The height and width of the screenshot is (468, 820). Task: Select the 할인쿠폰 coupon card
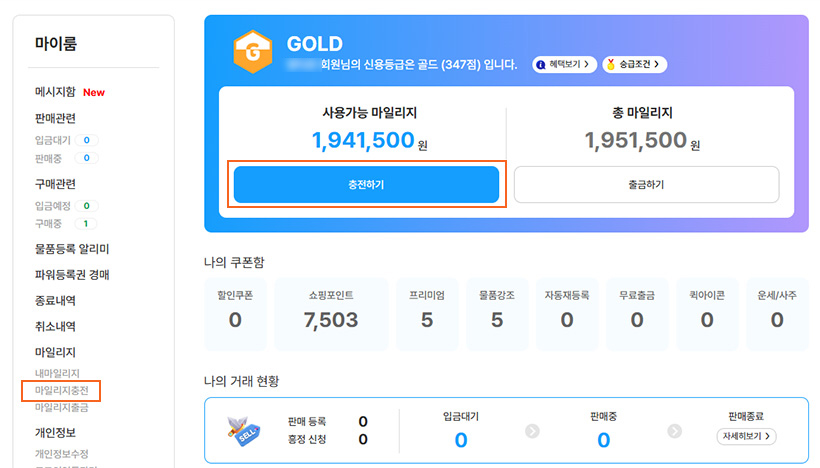(x=235, y=313)
